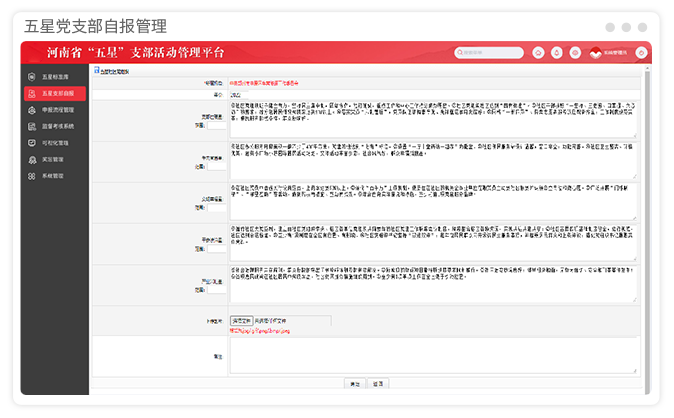Click the notification bell icon in header
Screen dimensions: 674x418
point(557,53)
